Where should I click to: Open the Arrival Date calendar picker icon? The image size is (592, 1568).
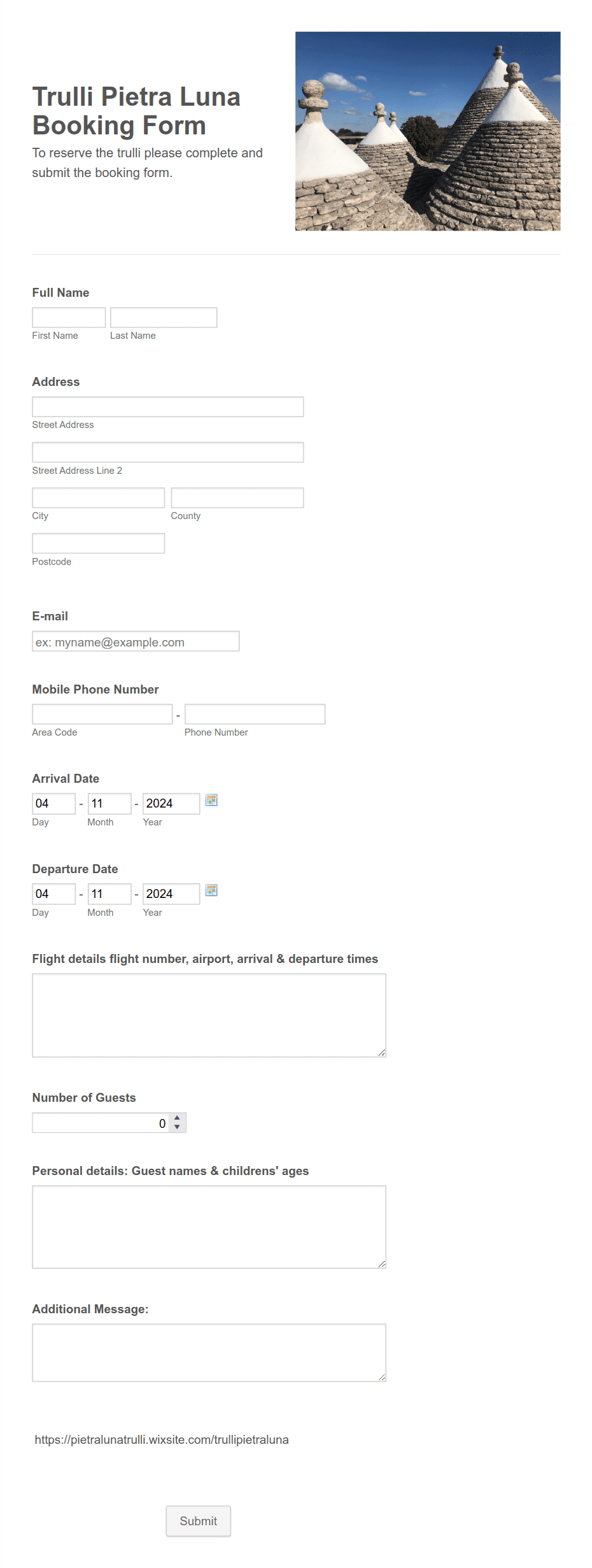point(211,801)
